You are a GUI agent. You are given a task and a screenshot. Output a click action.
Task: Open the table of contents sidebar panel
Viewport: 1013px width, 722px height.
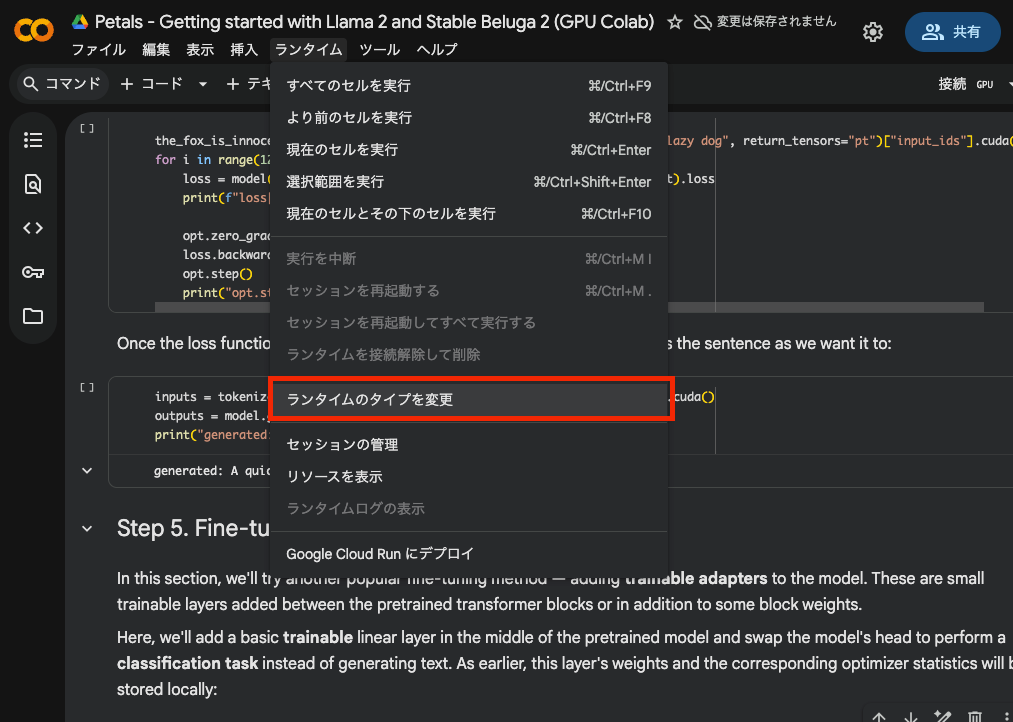pyautogui.click(x=33, y=140)
